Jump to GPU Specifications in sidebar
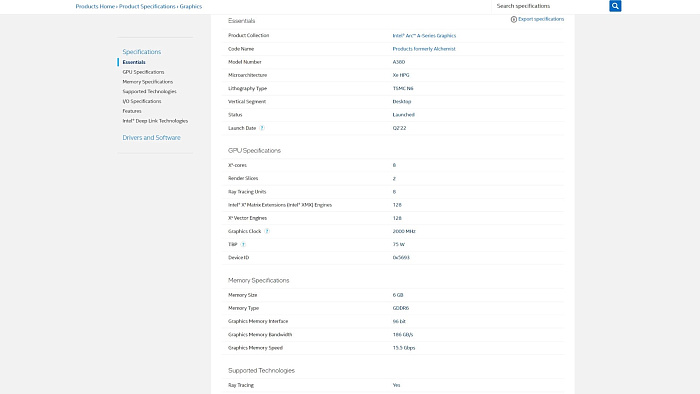 coord(143,72)
